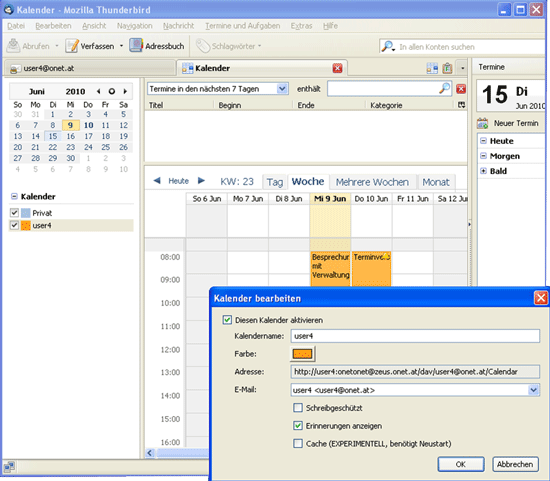550x481 pixels.
Task: Click the user4@onet.at mail tab
Action: click(89, 68)
